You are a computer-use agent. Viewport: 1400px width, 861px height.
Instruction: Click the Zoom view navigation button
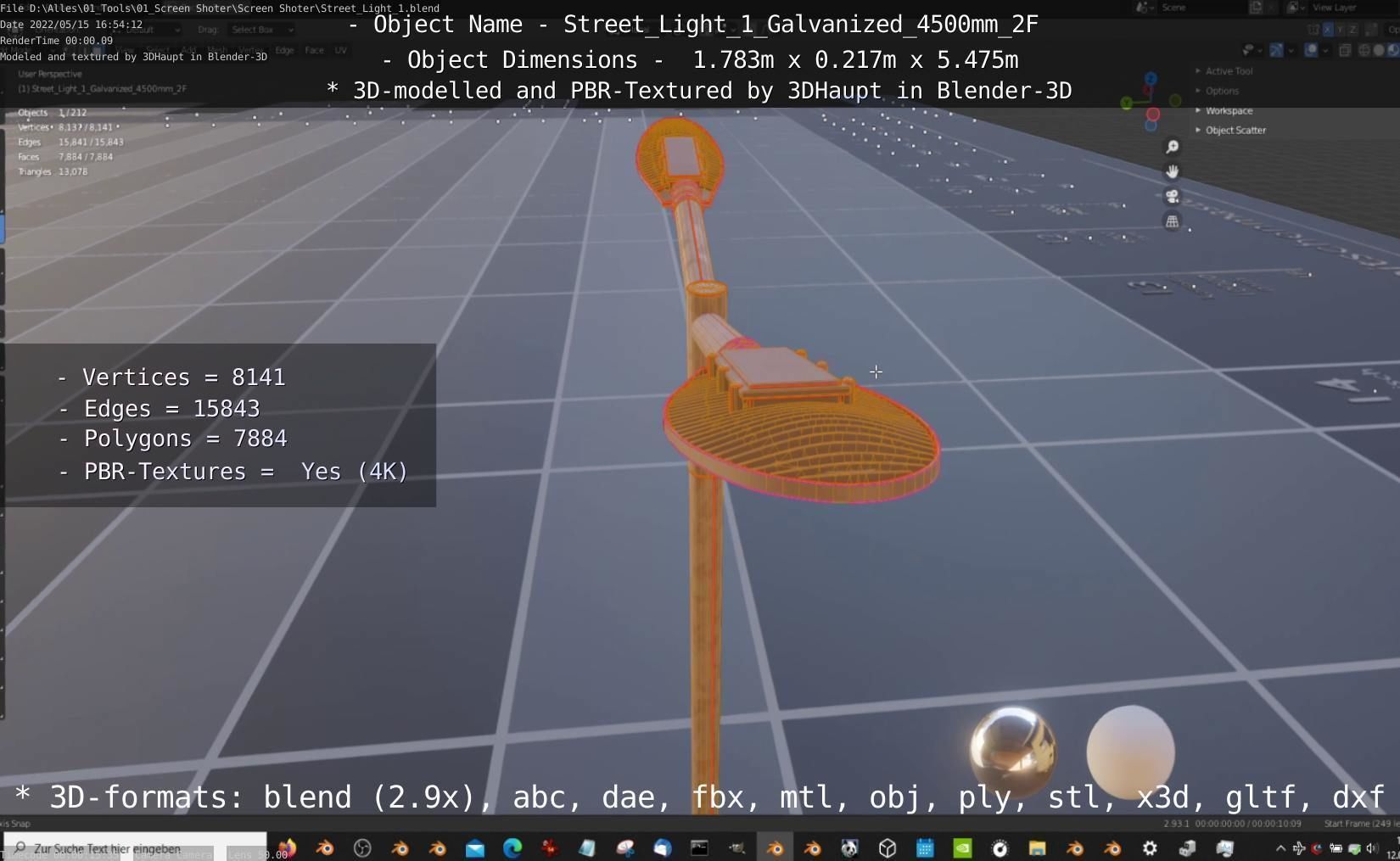point(1172,147)
